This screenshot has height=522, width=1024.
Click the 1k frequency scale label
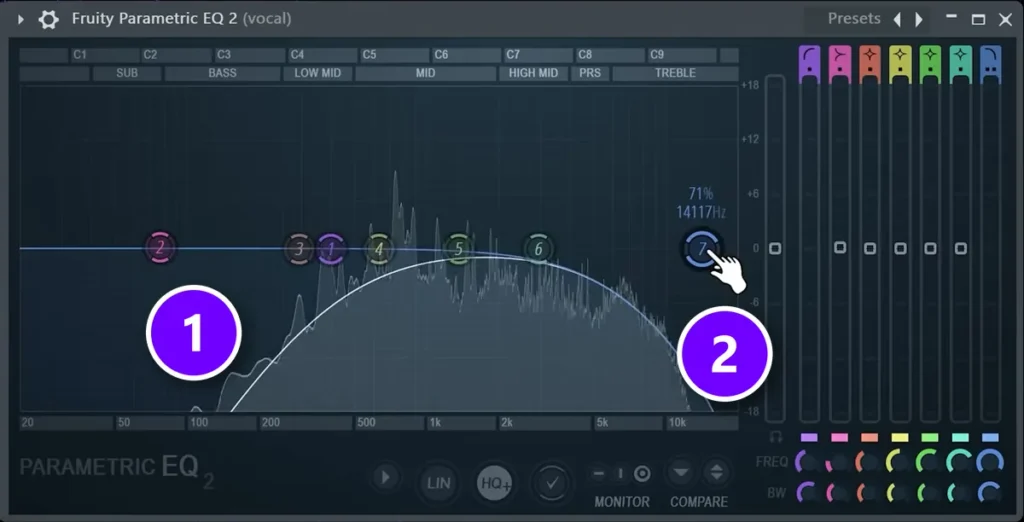(x=435, y=423)
